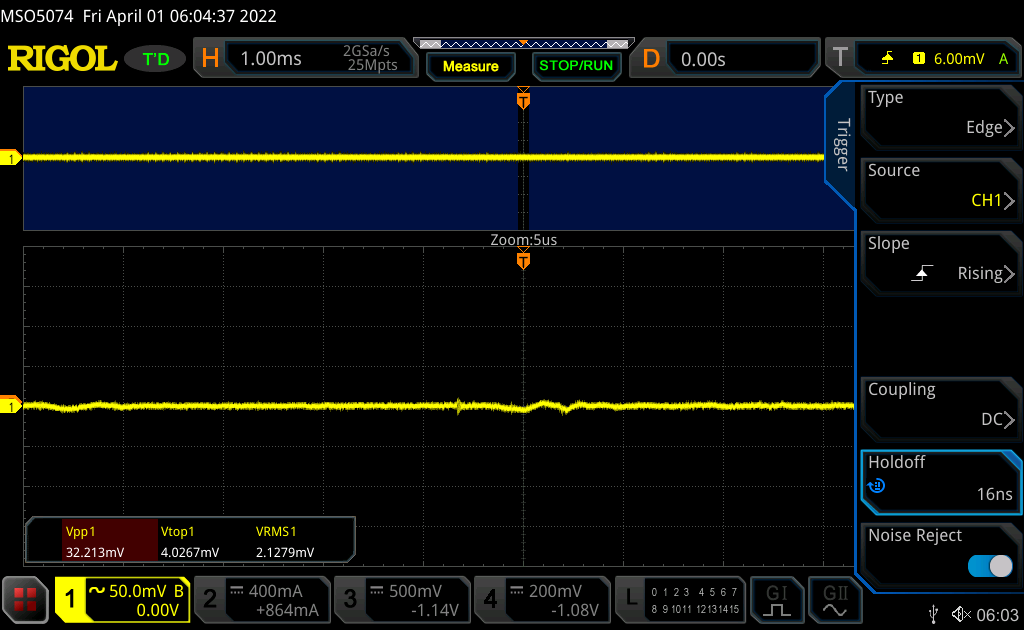
Task: Tap the 06:03 clock display
Action: (x=997, y=615)
